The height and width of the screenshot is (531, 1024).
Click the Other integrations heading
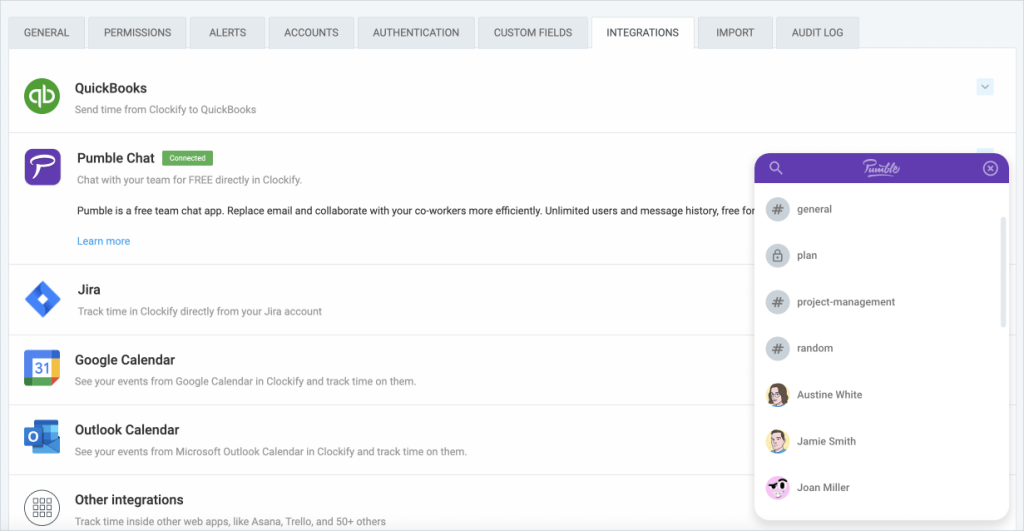(129, 500)
